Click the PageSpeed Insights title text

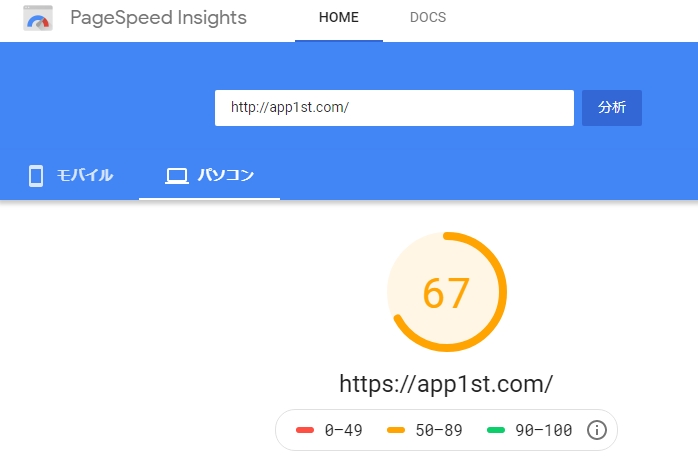158,18
